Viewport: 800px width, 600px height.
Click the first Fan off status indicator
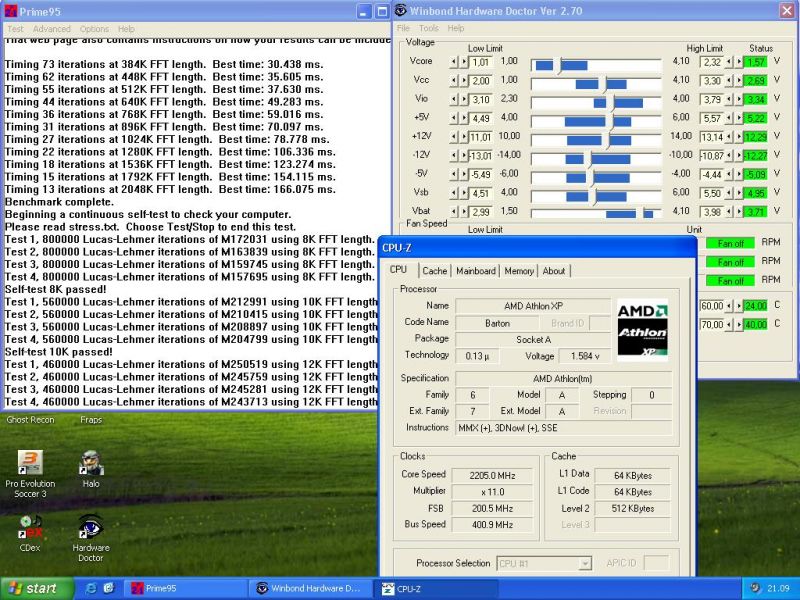click(x=730, y=243)
